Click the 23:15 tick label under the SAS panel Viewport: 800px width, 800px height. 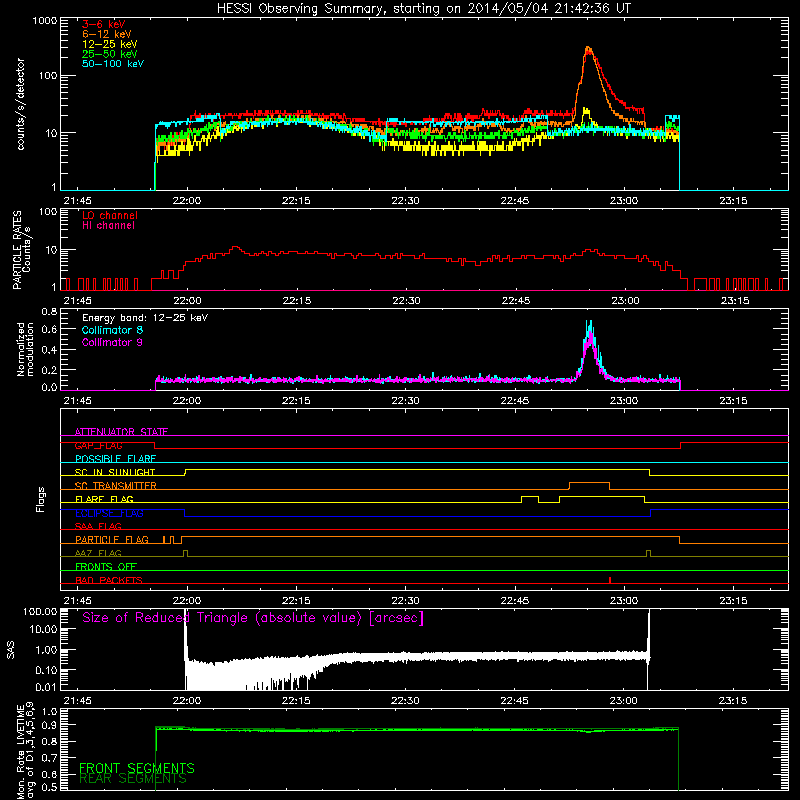[733, 701]
